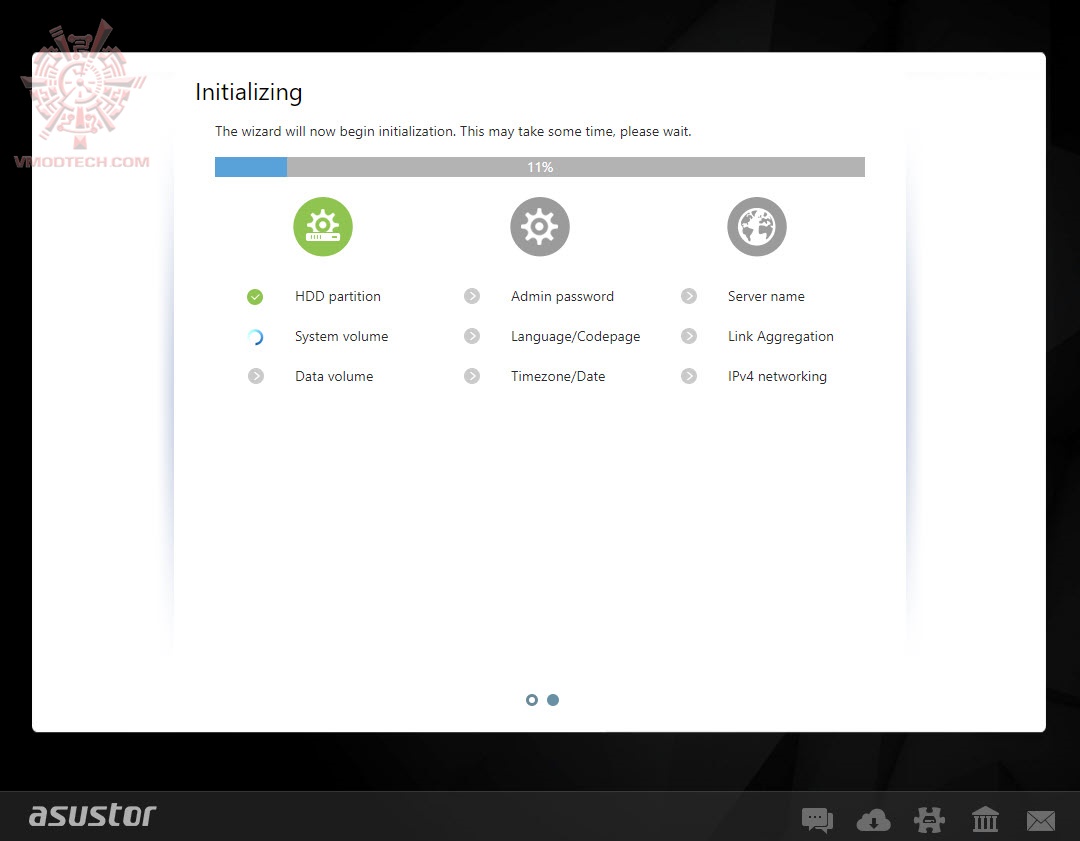Click the green HDD partition stage icon
Viewport: 1080px width, 841px height.
tap(323, 227)
